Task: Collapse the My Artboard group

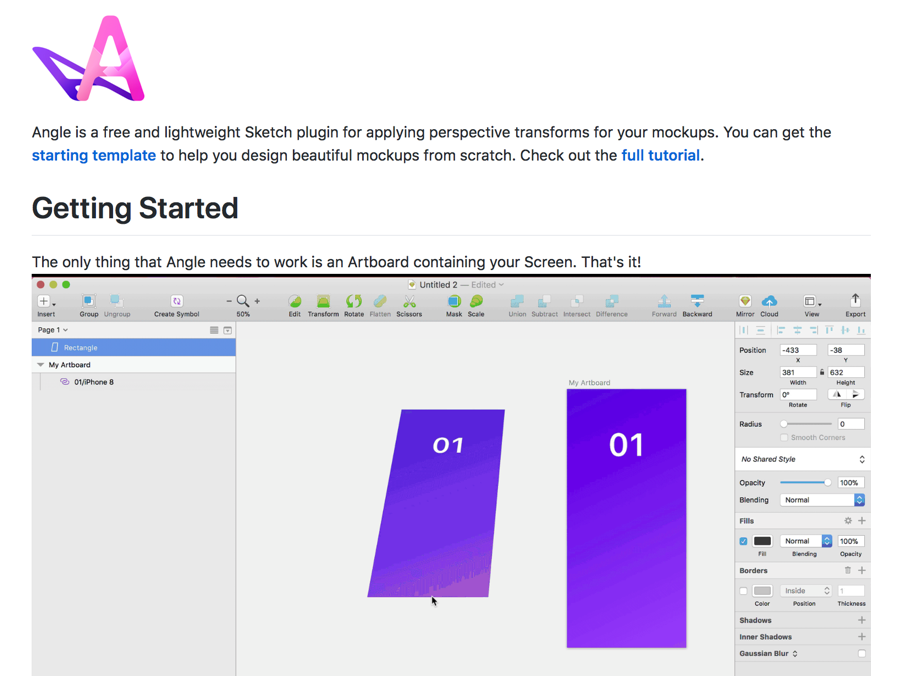Action: pyautogui.click(x=41, y=365)
